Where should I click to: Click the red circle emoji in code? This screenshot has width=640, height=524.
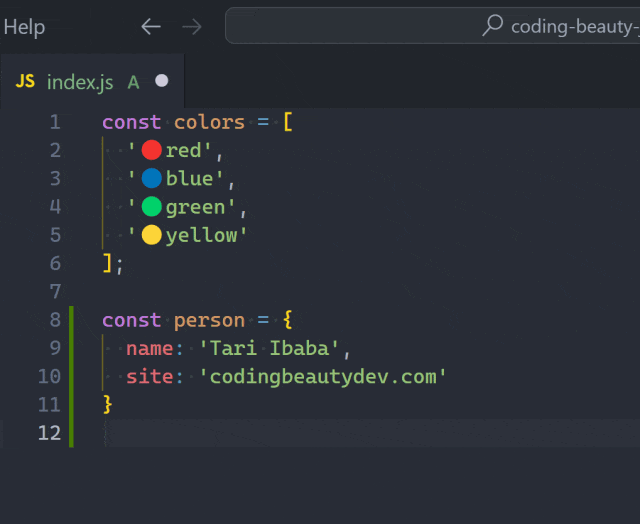coord(151,150)
